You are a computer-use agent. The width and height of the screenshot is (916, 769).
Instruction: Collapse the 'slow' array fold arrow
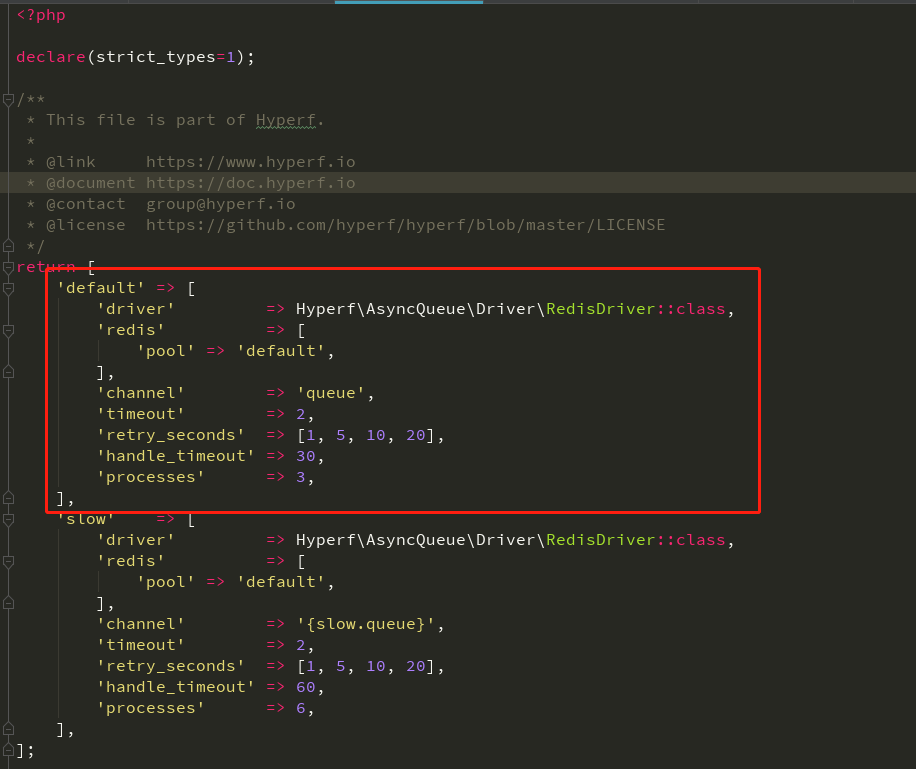pos(8,518)
